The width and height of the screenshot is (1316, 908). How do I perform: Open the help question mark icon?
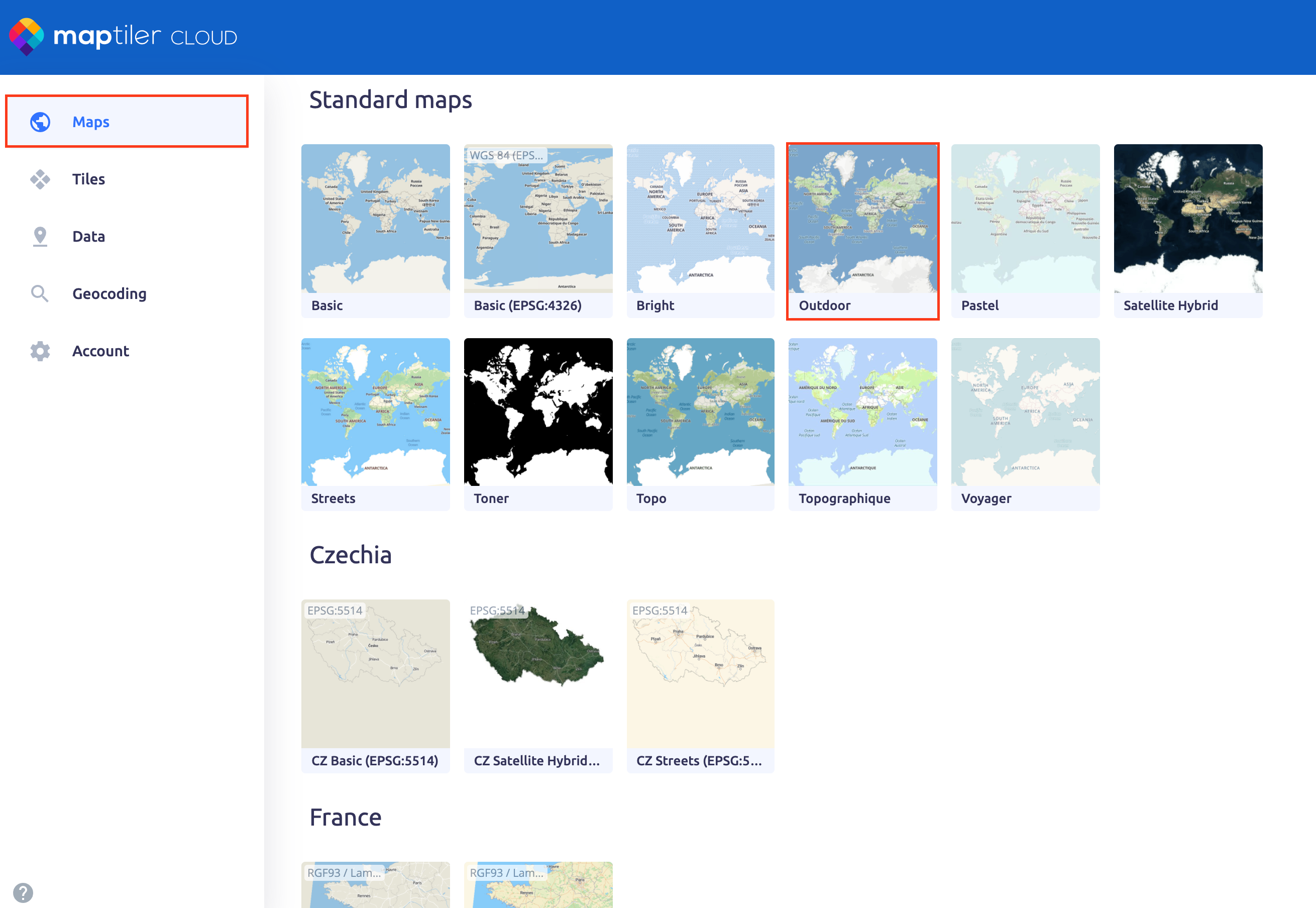click(x=23, y=891)
